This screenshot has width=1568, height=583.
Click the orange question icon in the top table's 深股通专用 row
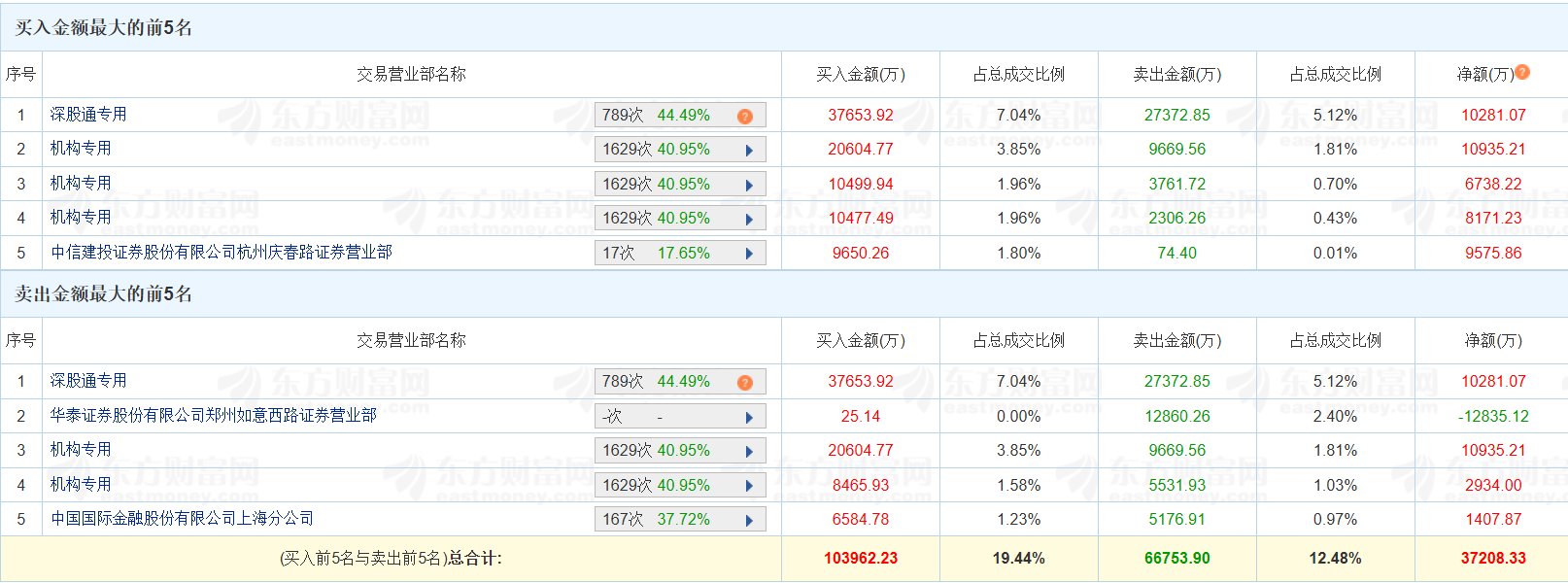[x=745, y=117]
